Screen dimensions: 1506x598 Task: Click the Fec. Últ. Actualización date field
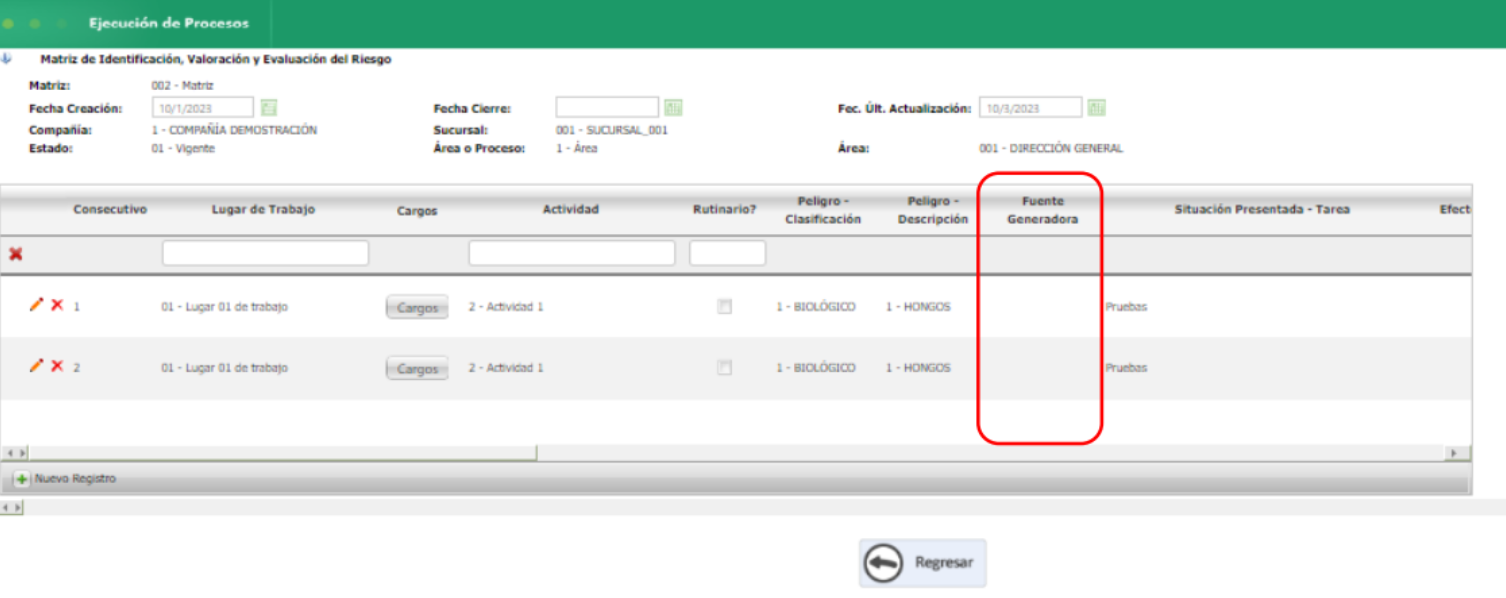1030,108
